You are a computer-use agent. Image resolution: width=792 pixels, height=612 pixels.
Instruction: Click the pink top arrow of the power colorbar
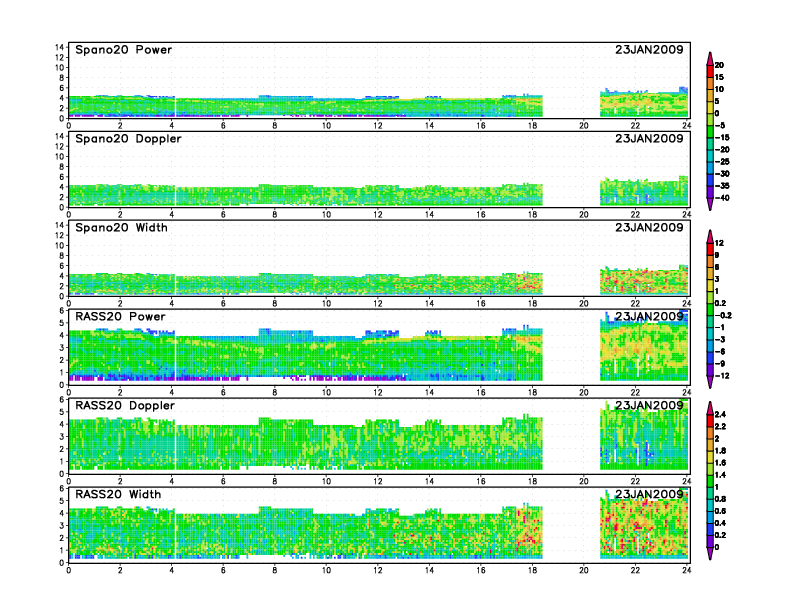pyautogui.click(x=710, y=58)
